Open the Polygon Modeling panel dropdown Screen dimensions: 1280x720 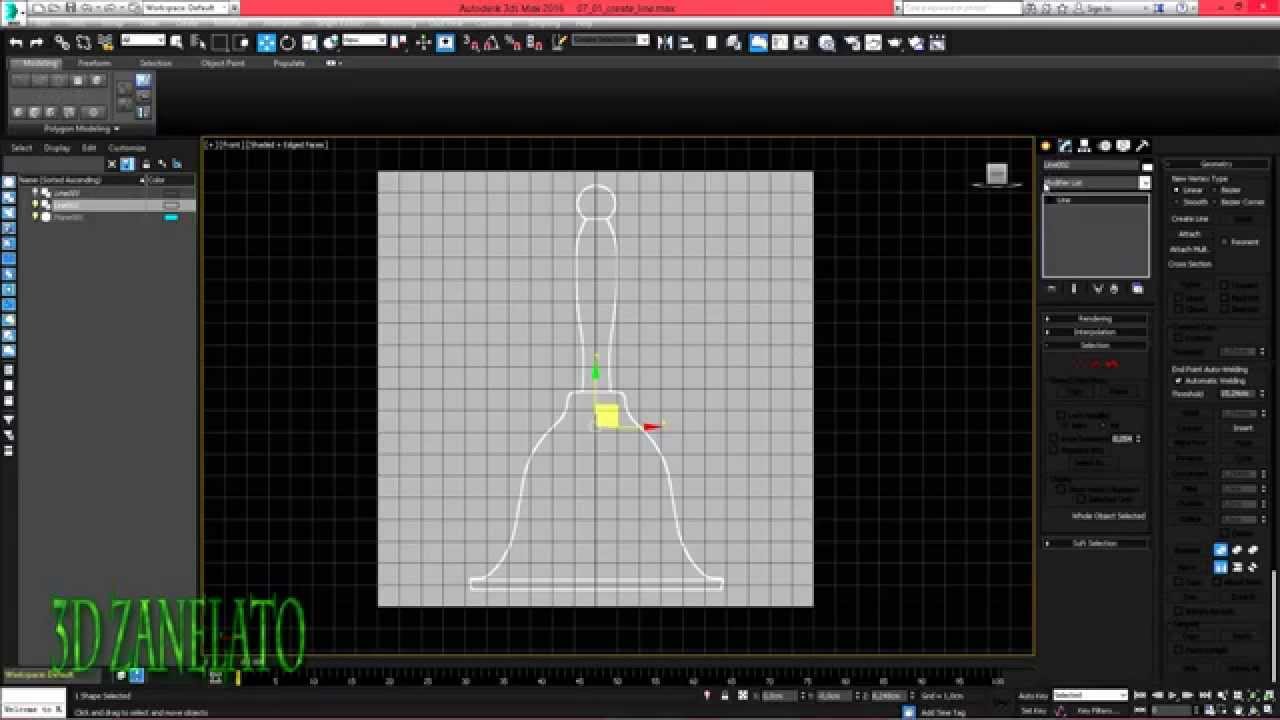81,129
